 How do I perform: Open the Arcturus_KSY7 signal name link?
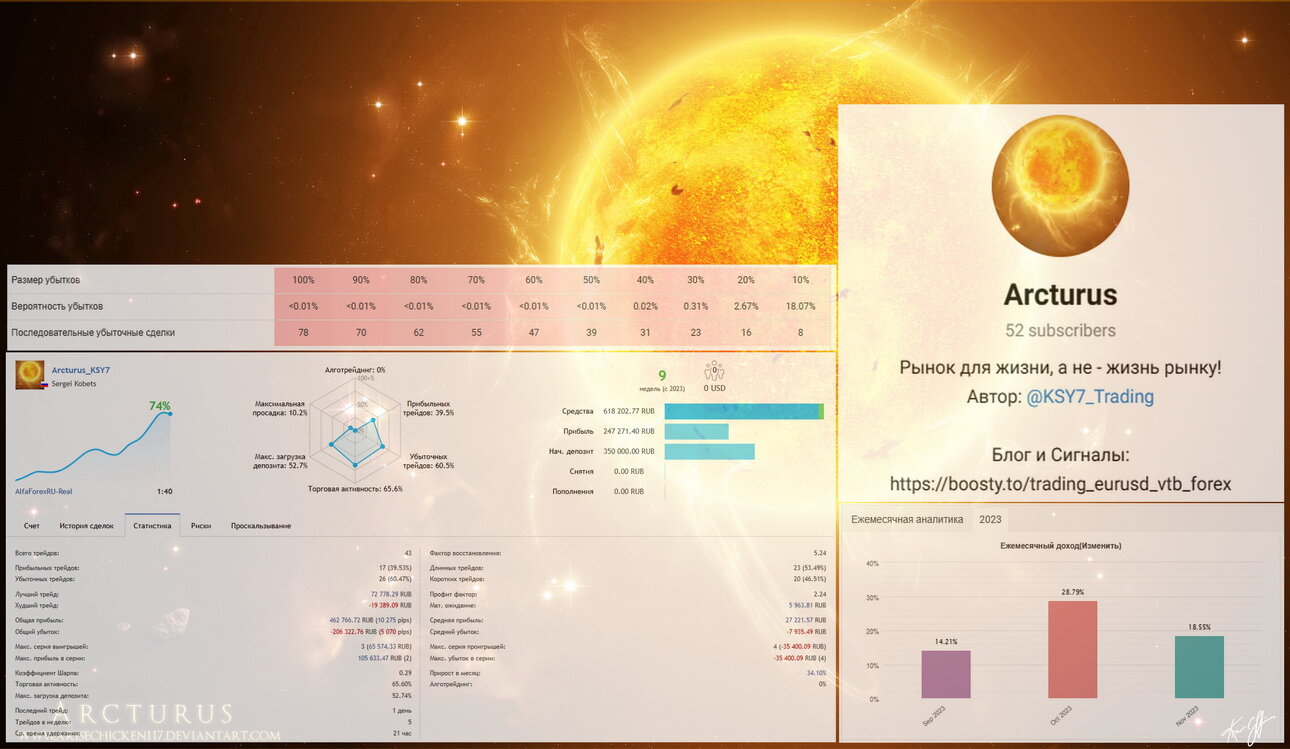click(81, 370)
